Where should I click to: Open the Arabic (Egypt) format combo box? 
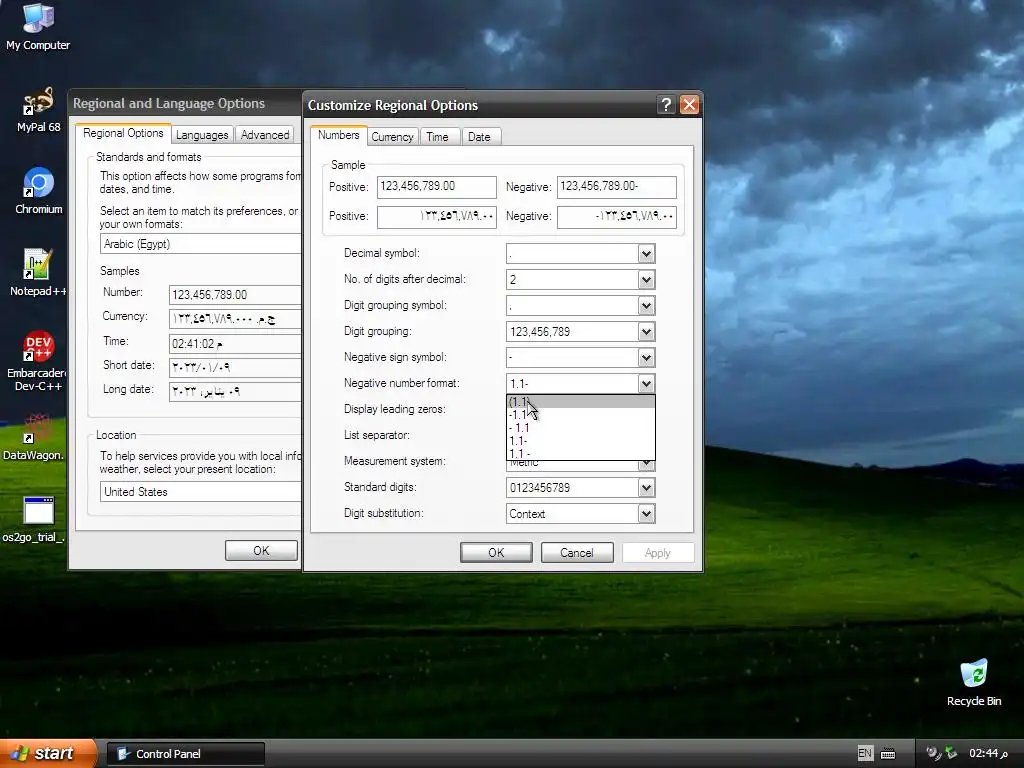(x=200, y=244)
